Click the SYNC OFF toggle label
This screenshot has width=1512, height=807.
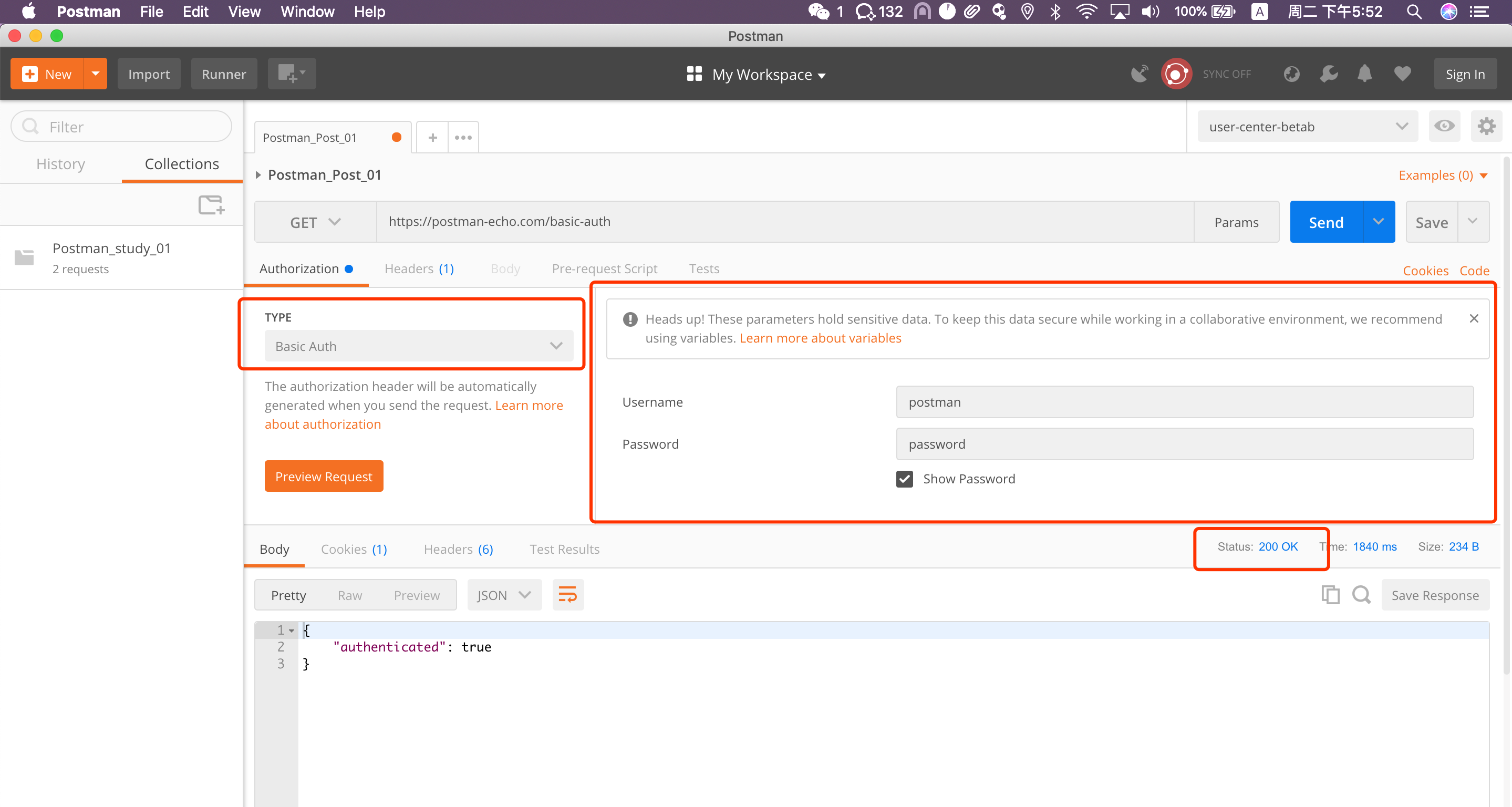pyautogui.click(x=1227, y=74)
